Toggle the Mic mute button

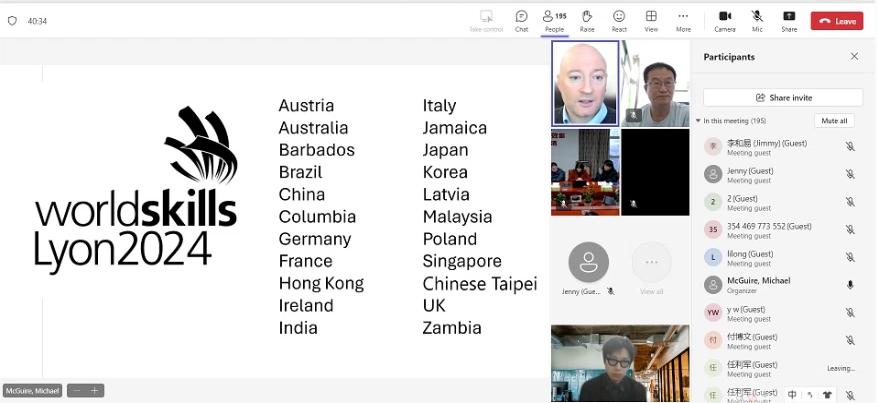pyautogui.click(x=757, y=20)
